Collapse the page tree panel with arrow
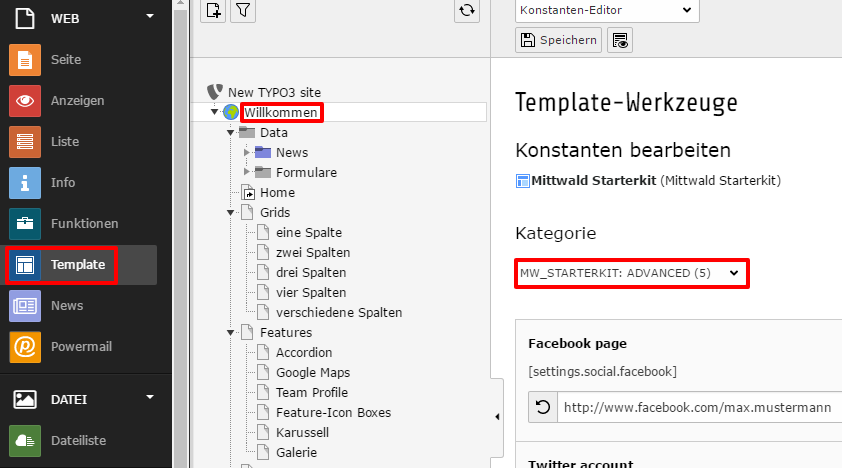The height and width of the screenshot is (468, 842). coord(497,416)
